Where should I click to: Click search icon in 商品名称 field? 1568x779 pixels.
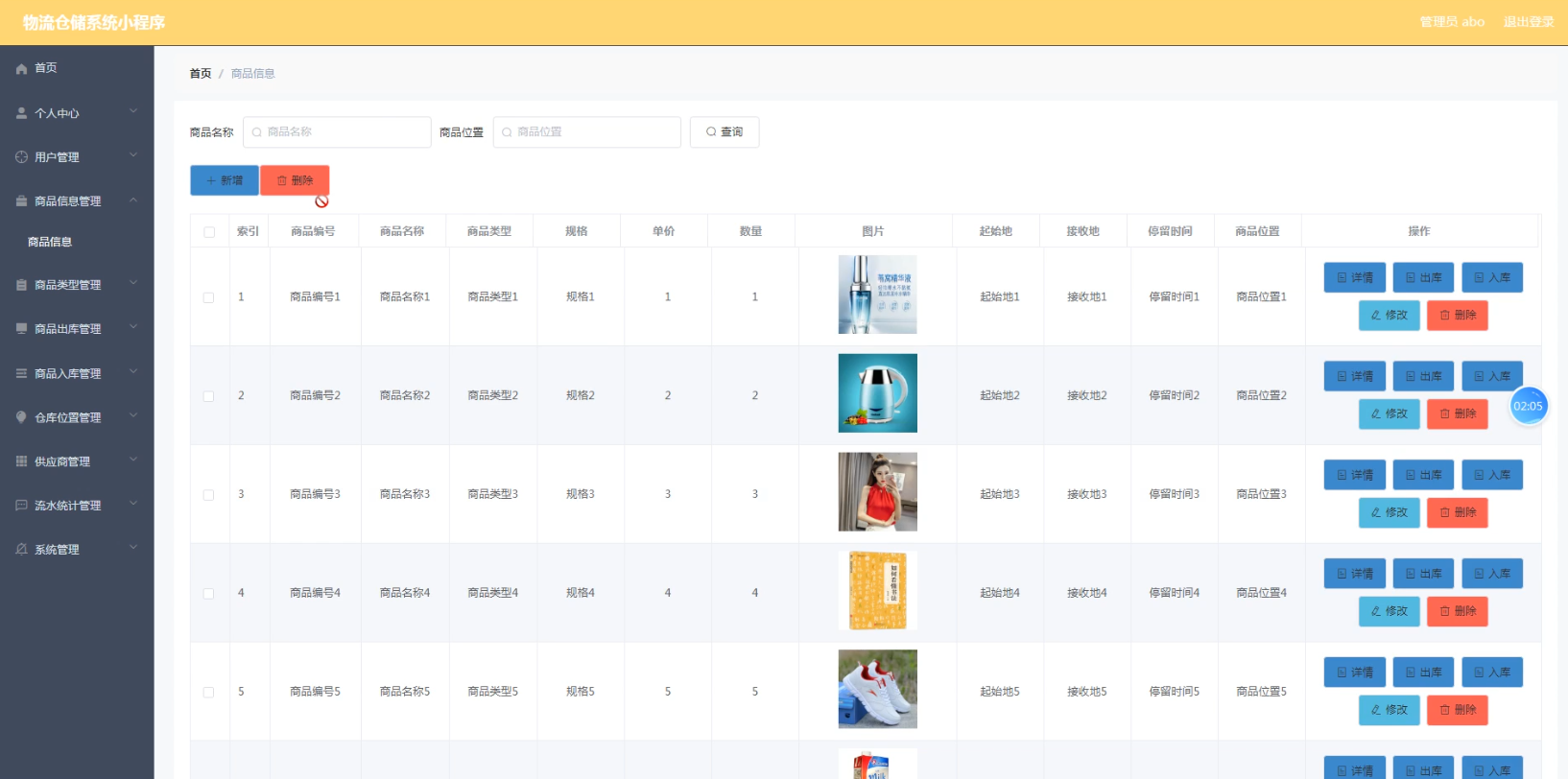point(256,132)
